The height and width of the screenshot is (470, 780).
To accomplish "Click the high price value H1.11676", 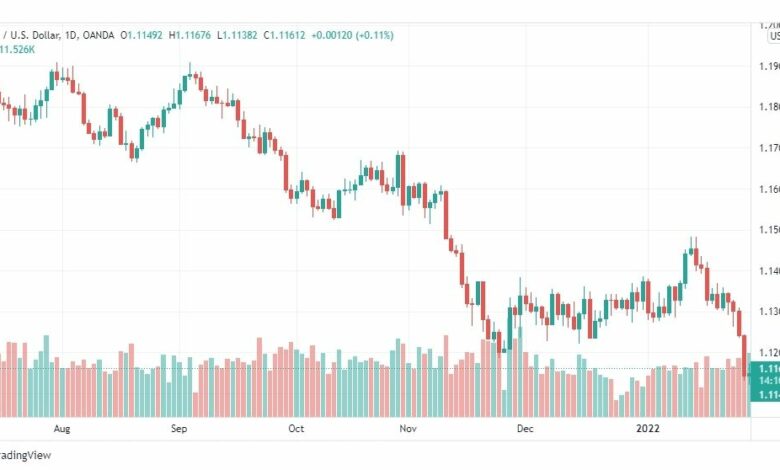I will click(x=190, y=35).
